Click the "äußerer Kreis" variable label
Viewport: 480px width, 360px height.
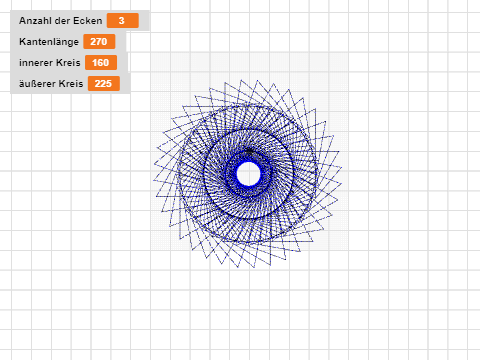point(51,84)
